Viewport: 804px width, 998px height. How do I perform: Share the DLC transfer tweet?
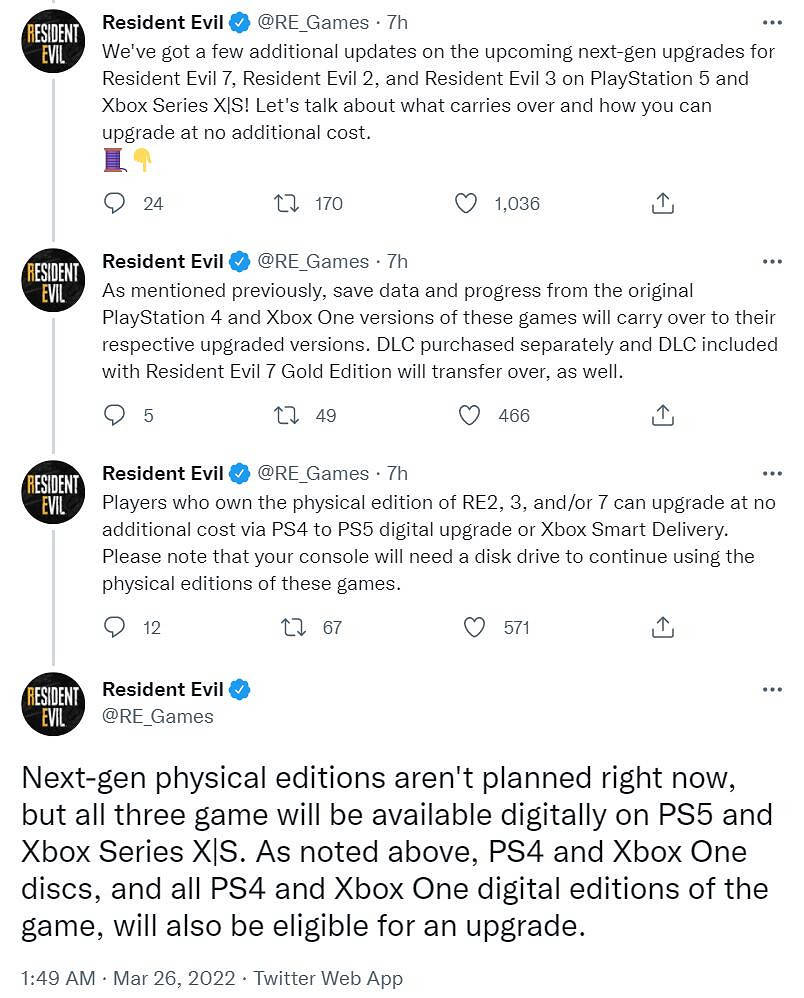pyautogui.click(x=661, y=415)
